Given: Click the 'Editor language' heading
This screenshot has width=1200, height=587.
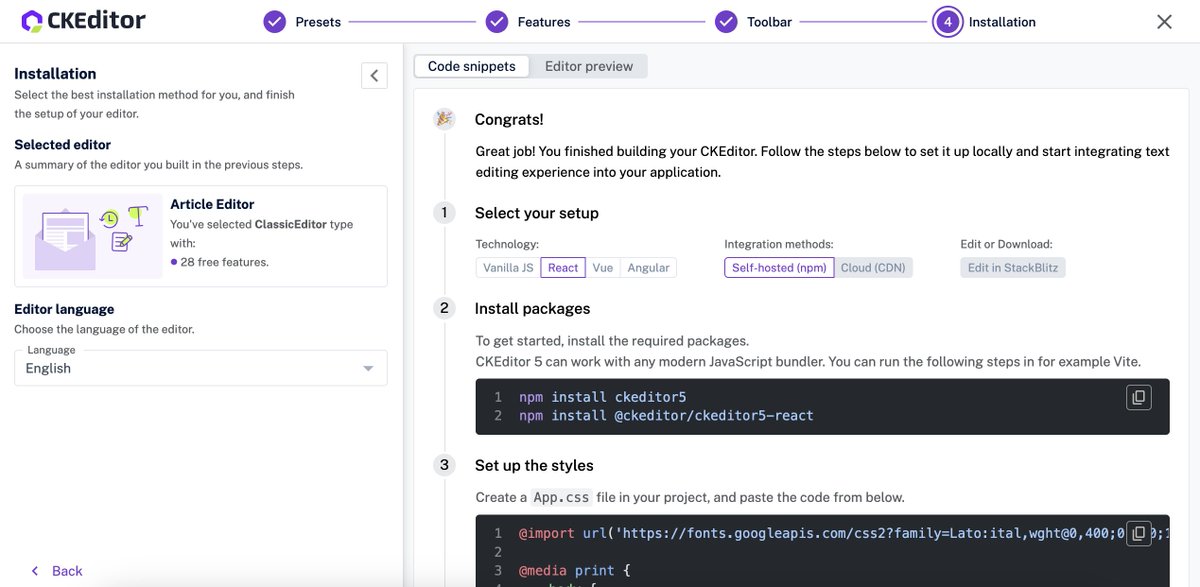Looking at the screenshot, I should coord(64,309).
